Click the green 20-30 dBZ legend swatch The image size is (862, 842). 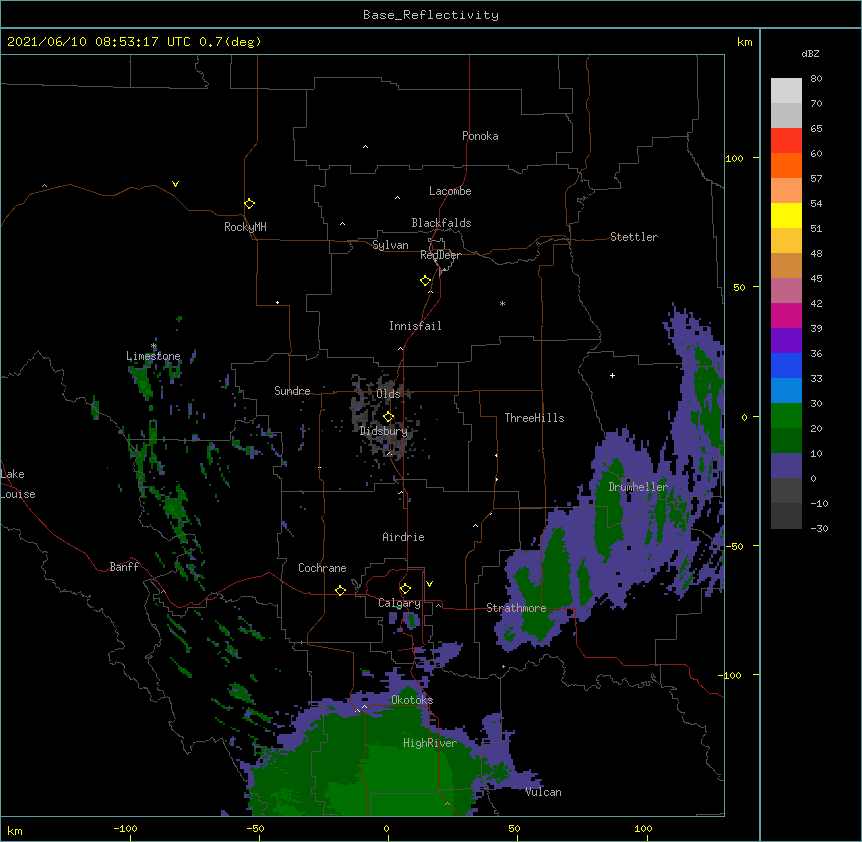[786, 416]
